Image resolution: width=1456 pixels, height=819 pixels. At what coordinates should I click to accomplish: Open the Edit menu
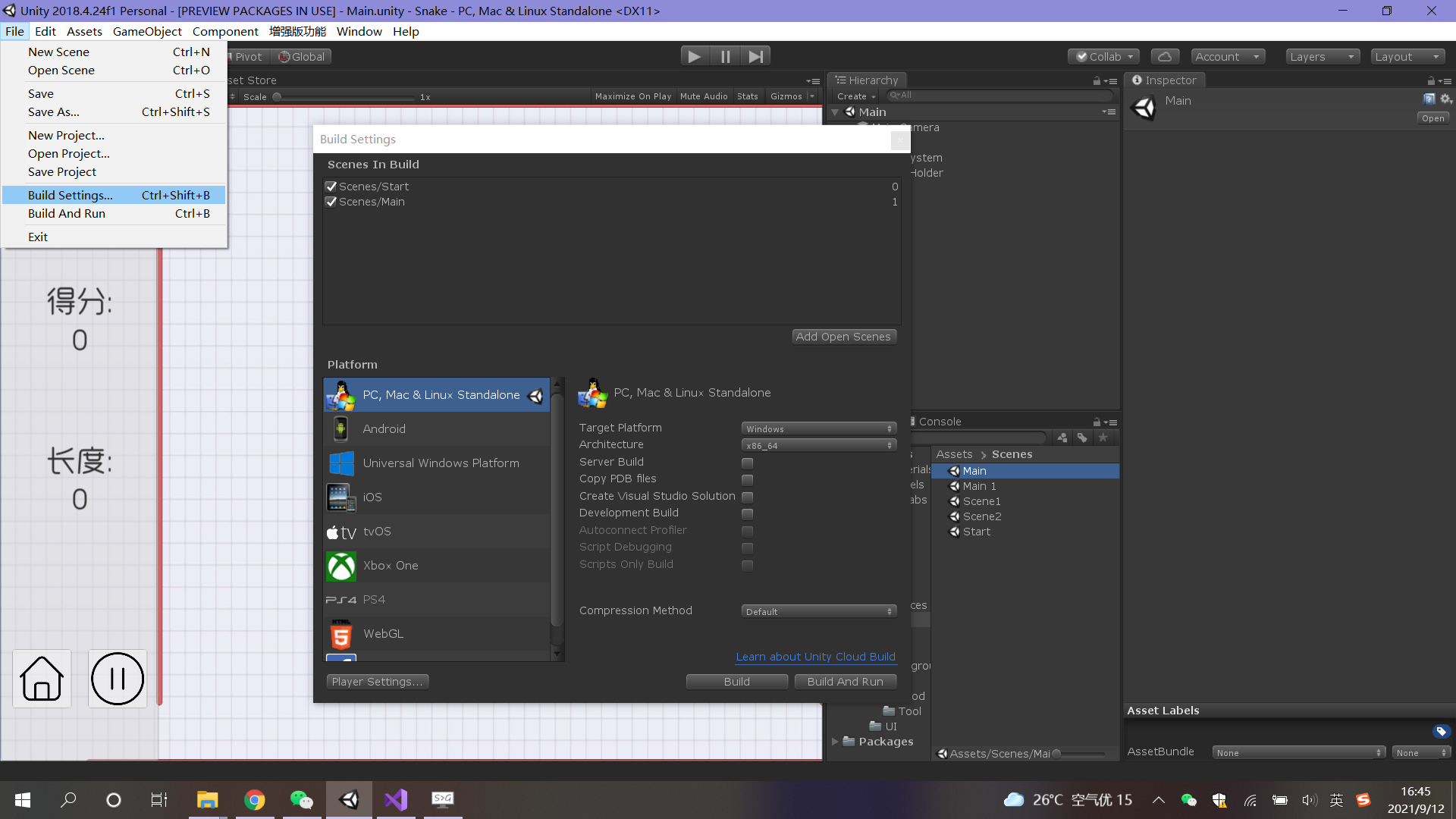pyautogui.click(x=45, y=31)
